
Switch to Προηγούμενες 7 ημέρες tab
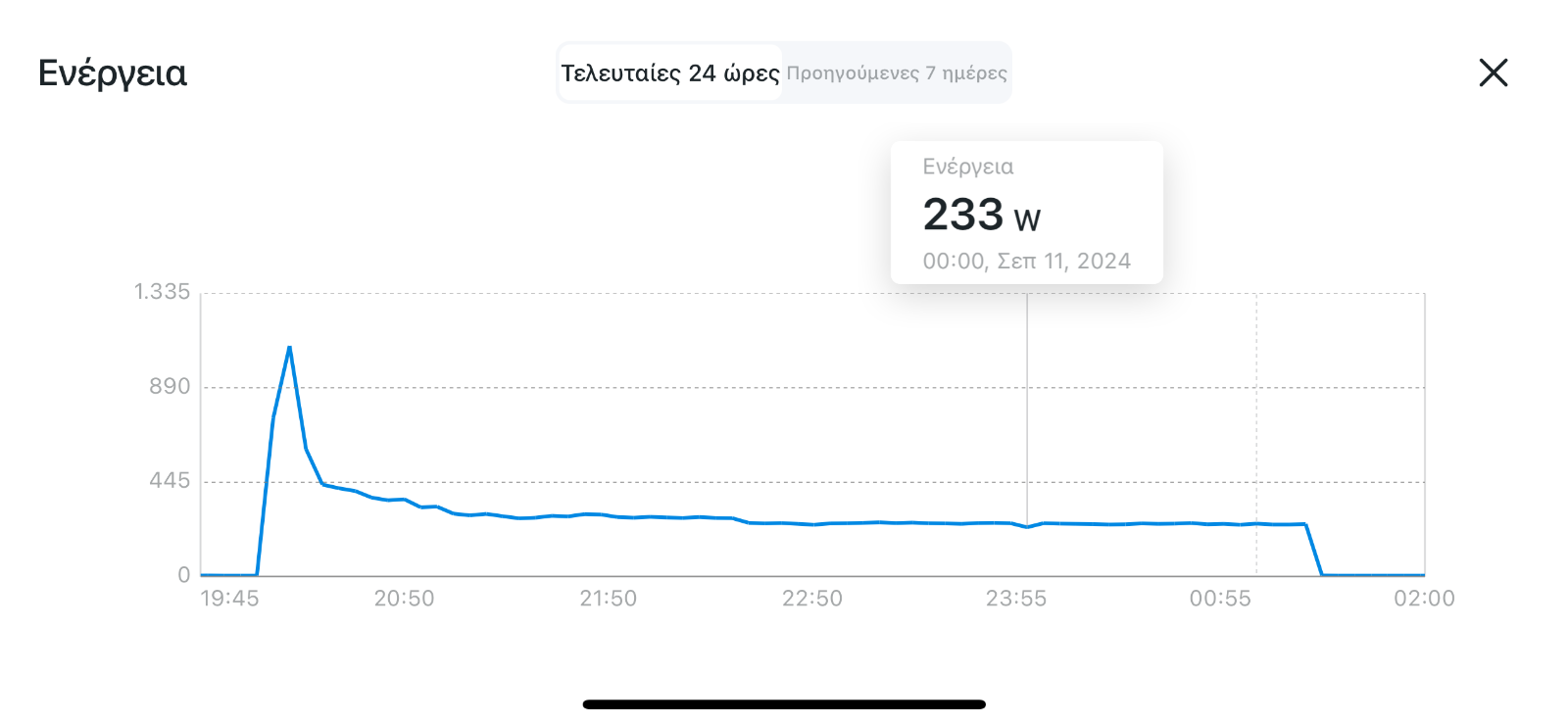(x=897, y=73)
